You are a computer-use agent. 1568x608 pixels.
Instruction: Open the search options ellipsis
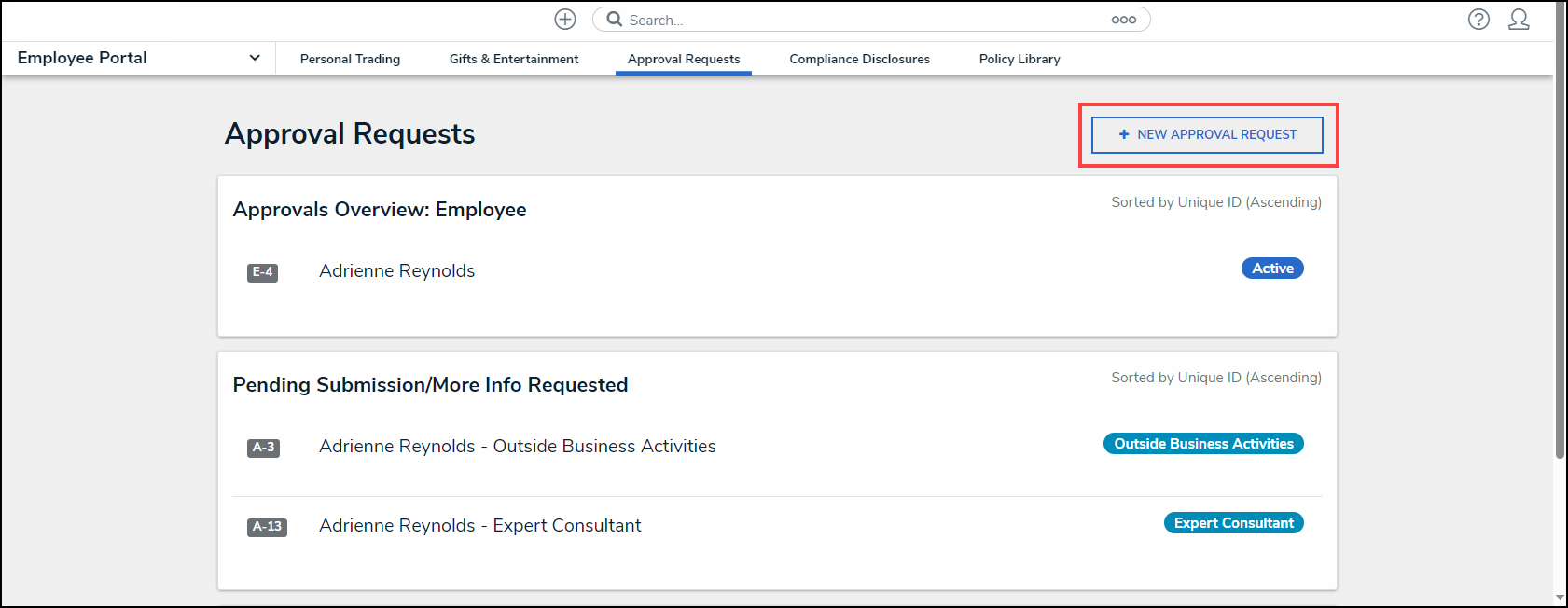(x=1124, y=20)
